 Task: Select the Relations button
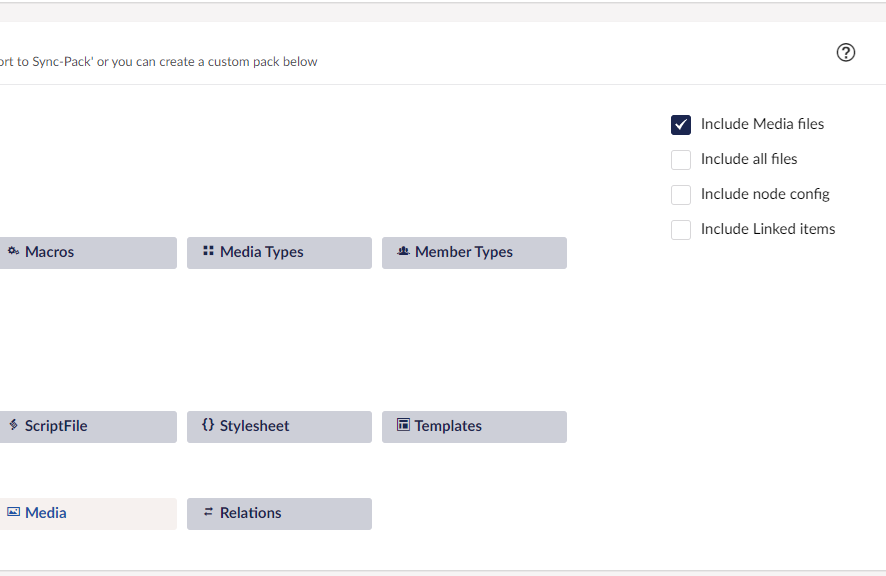coord(279,514)
